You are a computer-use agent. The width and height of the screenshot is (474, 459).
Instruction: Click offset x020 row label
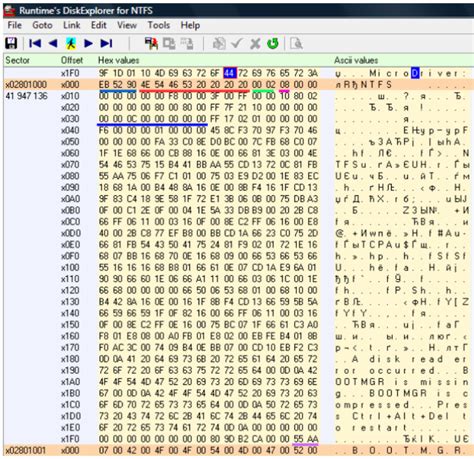click(x=70, y=108)
